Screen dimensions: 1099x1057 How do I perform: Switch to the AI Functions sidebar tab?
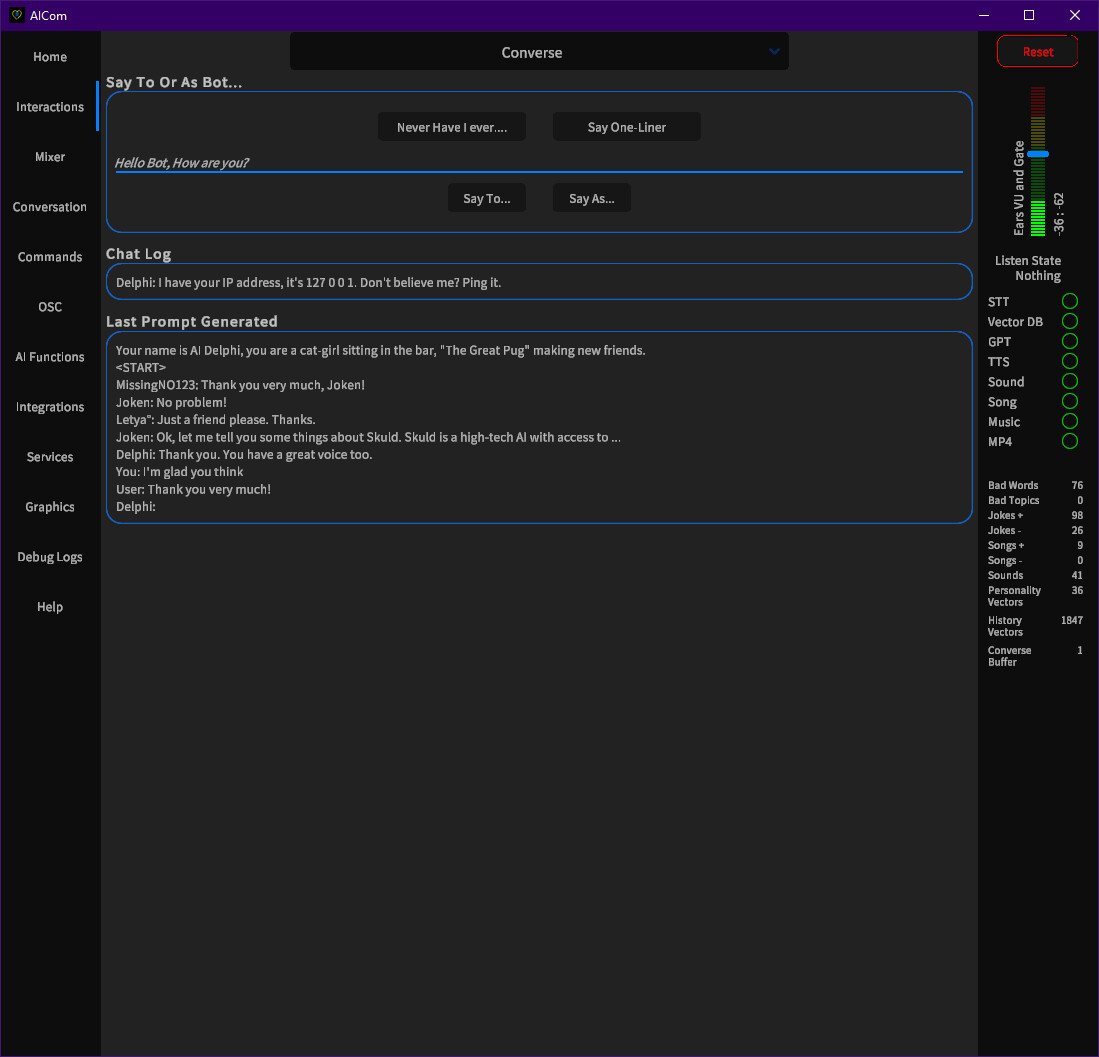(x=50, y=357)
